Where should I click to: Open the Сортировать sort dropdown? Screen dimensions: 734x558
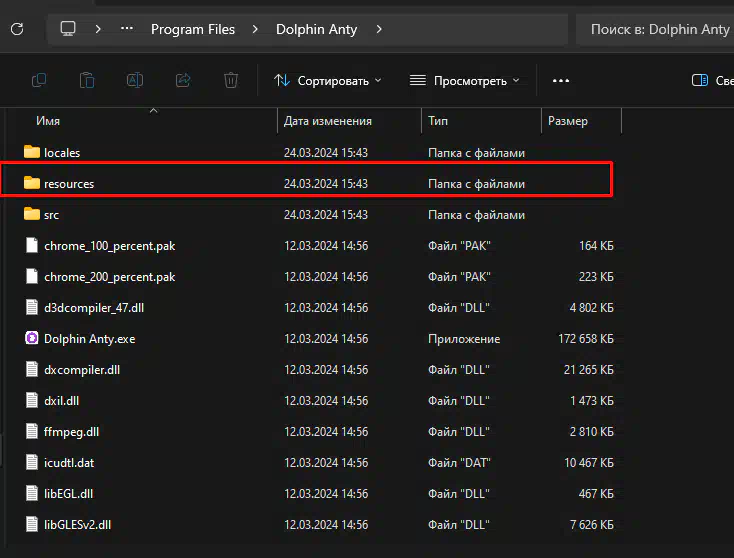(x=328, y=80)
